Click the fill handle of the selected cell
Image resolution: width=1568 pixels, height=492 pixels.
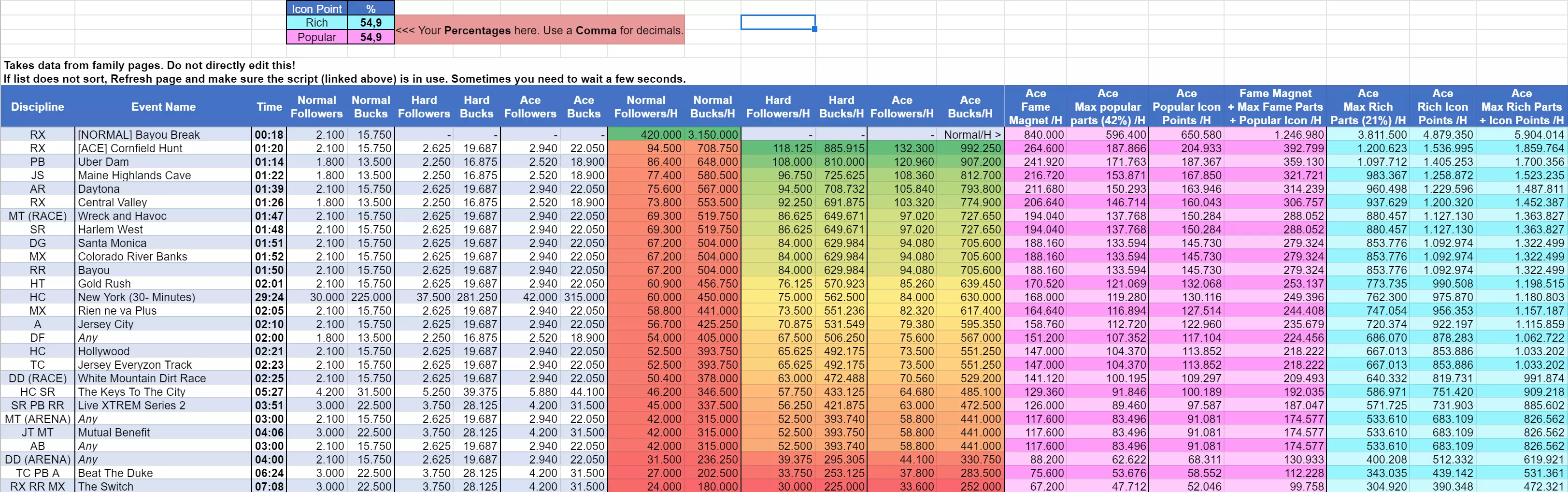[814, 29]
